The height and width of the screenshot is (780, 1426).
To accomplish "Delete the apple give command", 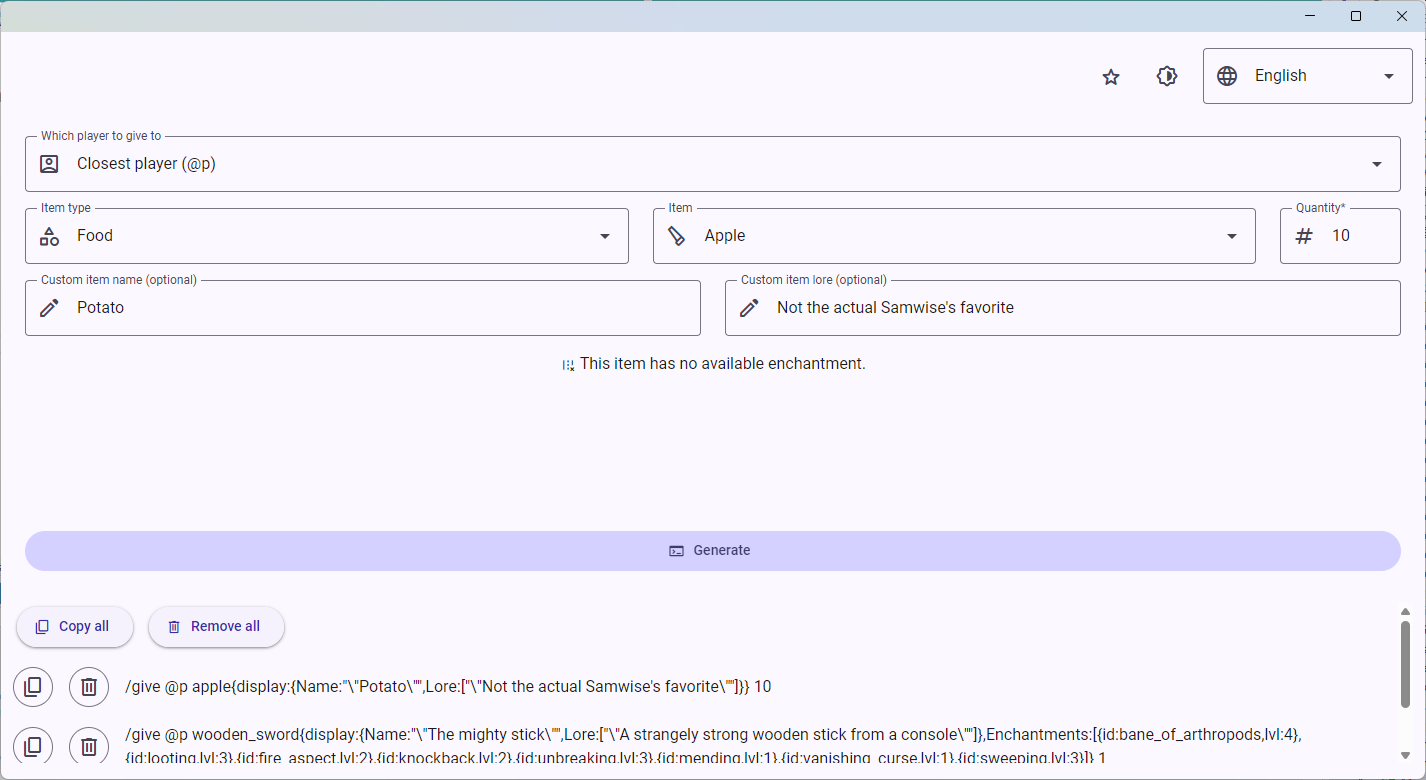I will [89, 687].
